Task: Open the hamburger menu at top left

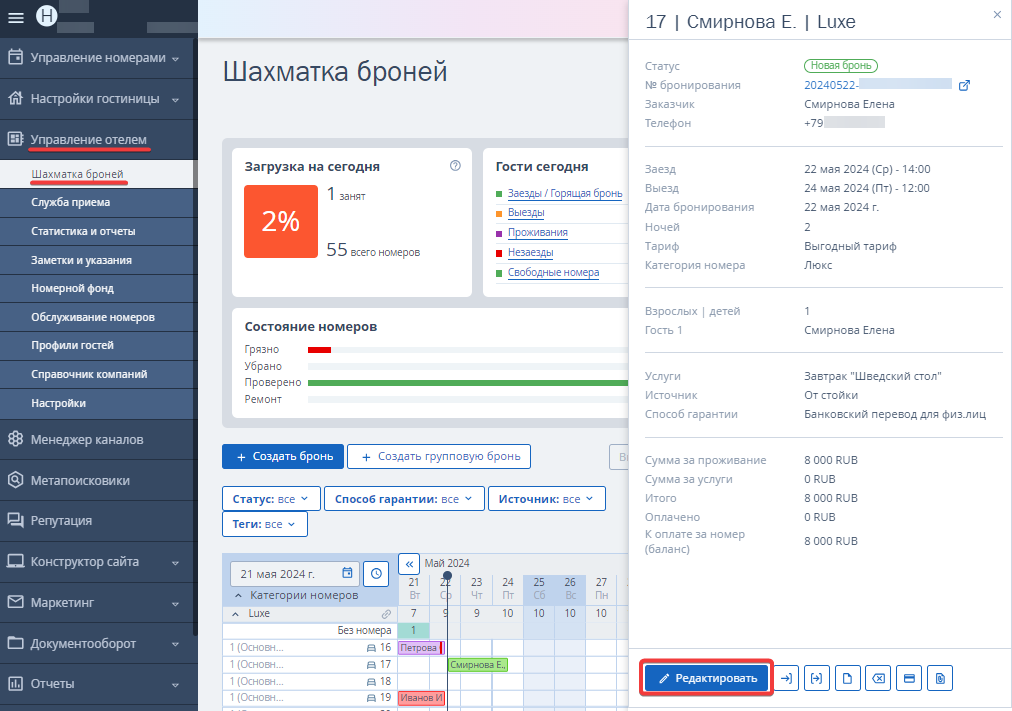Action: 15,17
